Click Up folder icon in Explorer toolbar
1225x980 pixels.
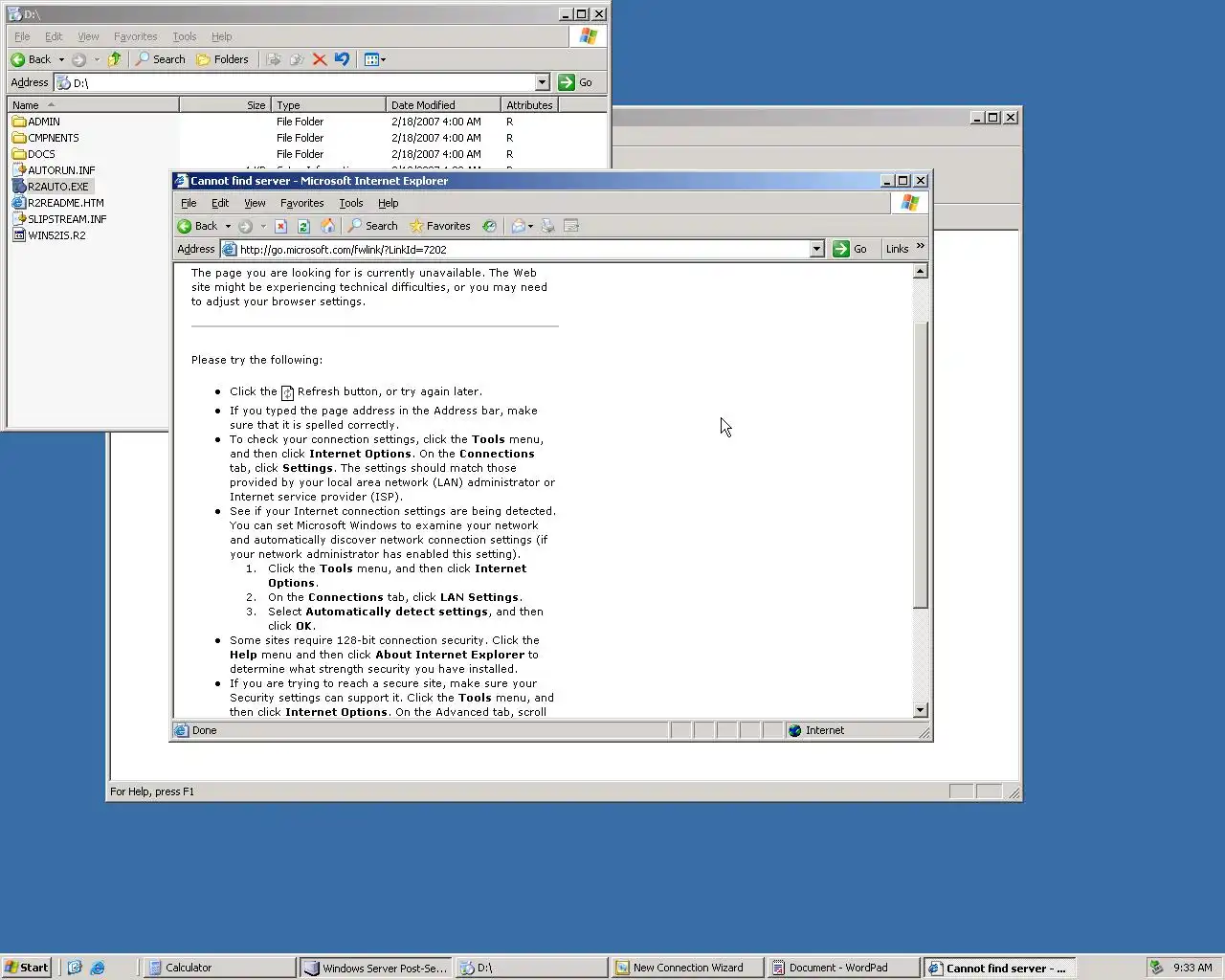[x=115, y=59]
